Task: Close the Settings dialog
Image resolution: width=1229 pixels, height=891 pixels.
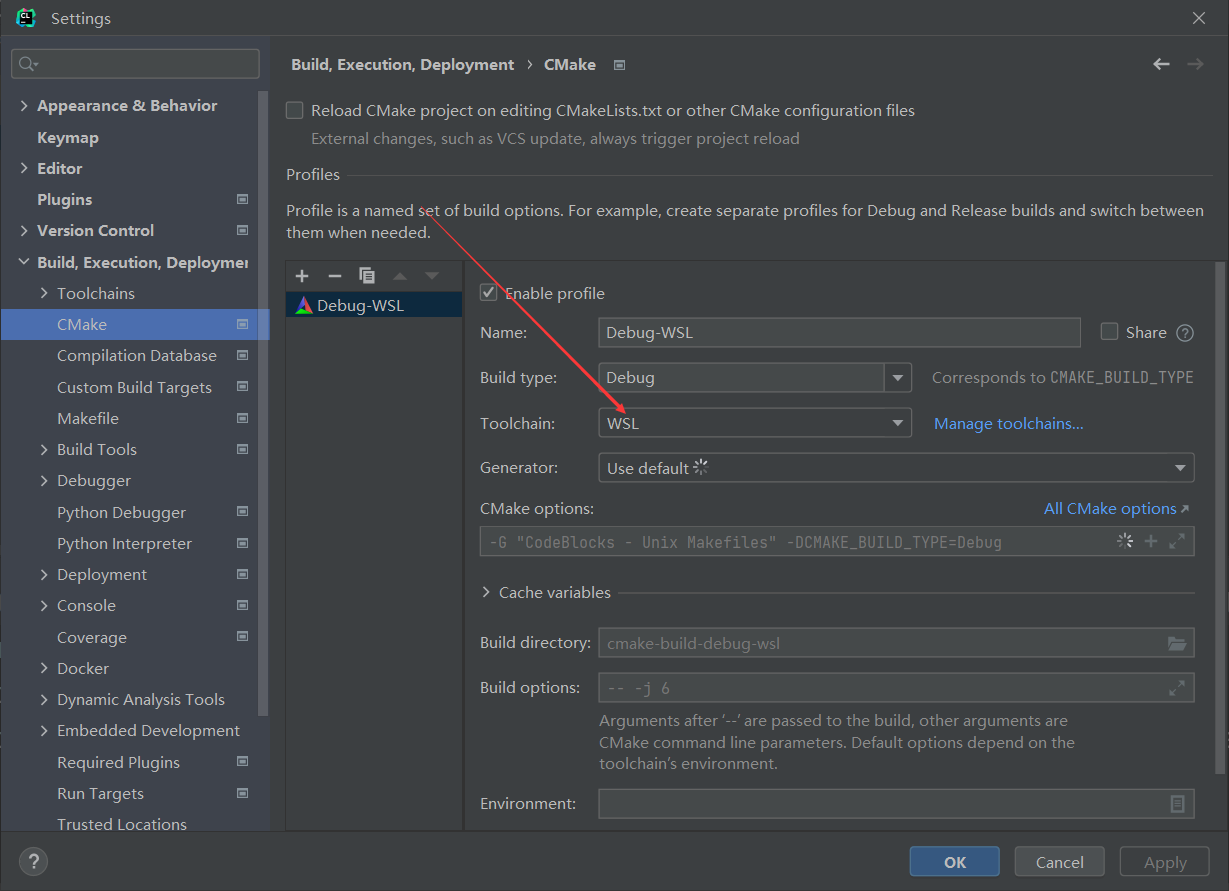Action: coord(1198,18)
